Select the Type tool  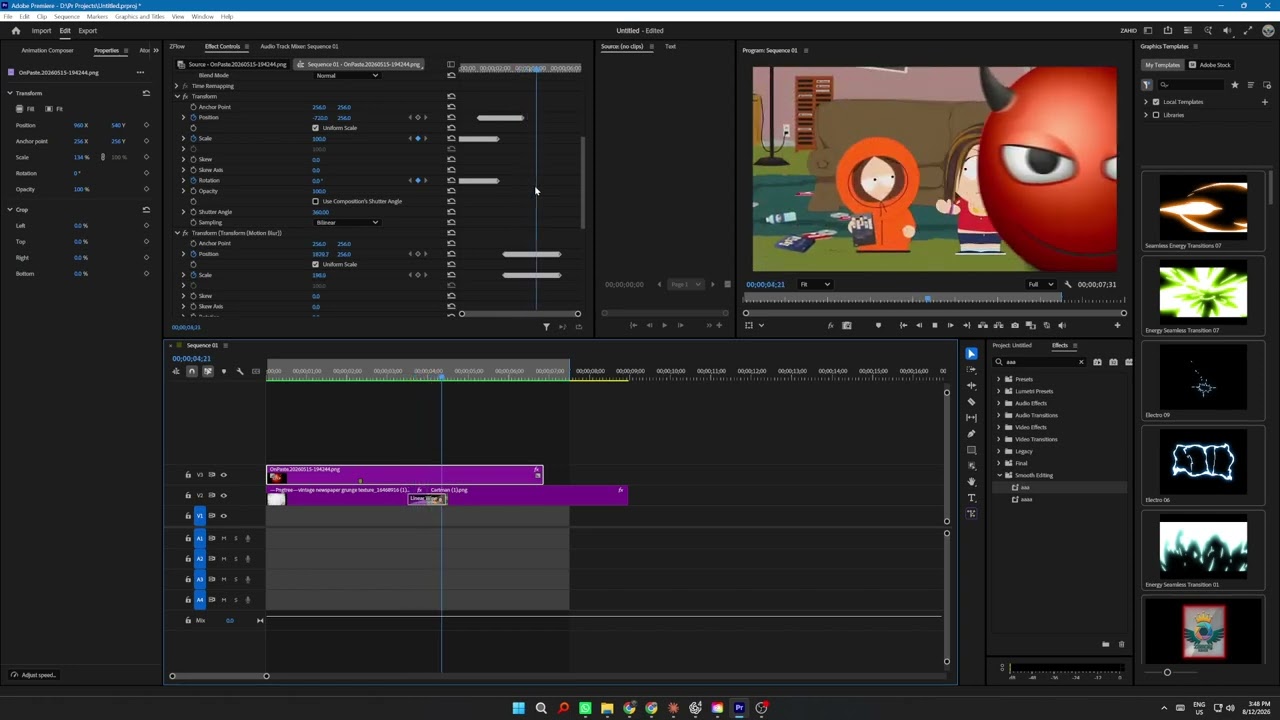point(971,498)
